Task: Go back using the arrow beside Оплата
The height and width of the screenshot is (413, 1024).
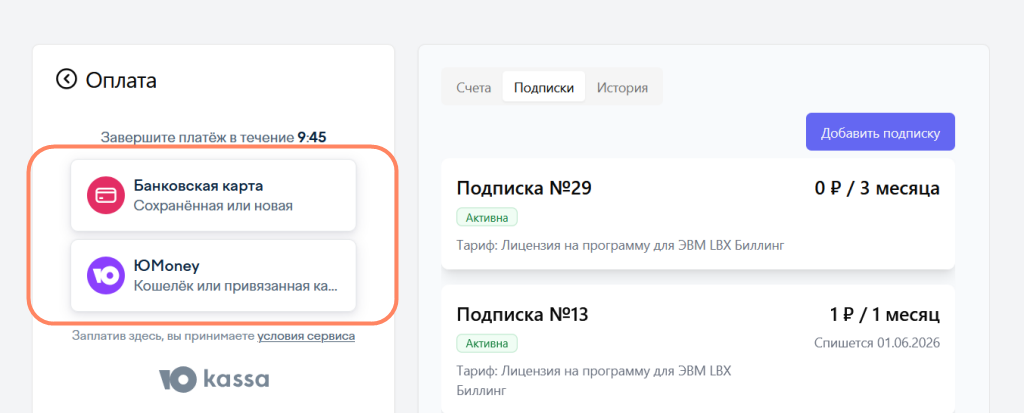Action: click(x=66, y=80)
